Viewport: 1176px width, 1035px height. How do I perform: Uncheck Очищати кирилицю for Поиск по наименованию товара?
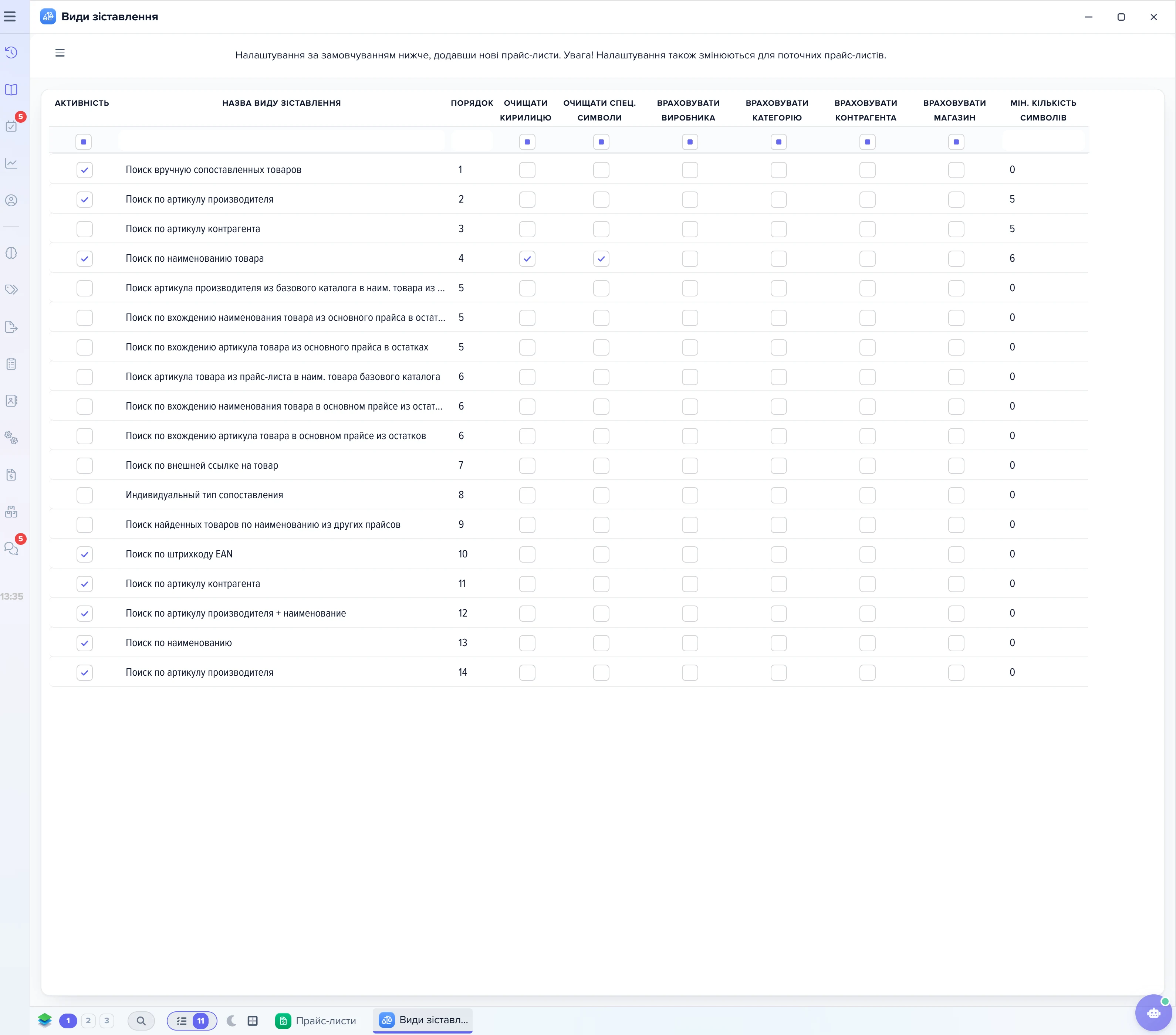pos(527,259)
